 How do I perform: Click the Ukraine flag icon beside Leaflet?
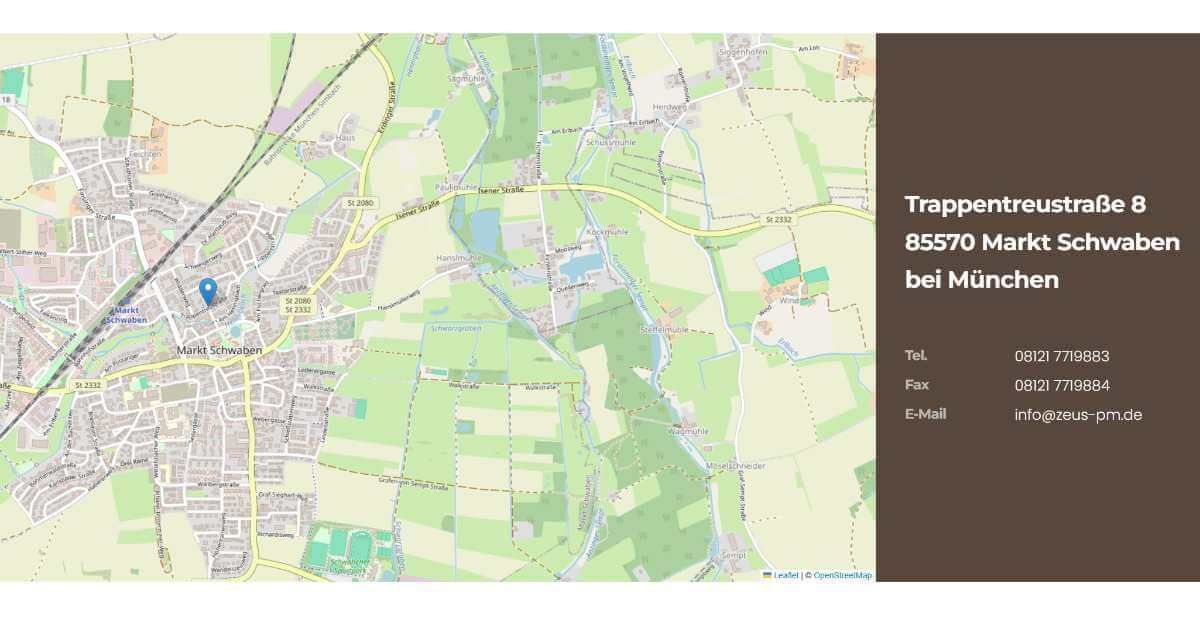(x=767, y=575)
